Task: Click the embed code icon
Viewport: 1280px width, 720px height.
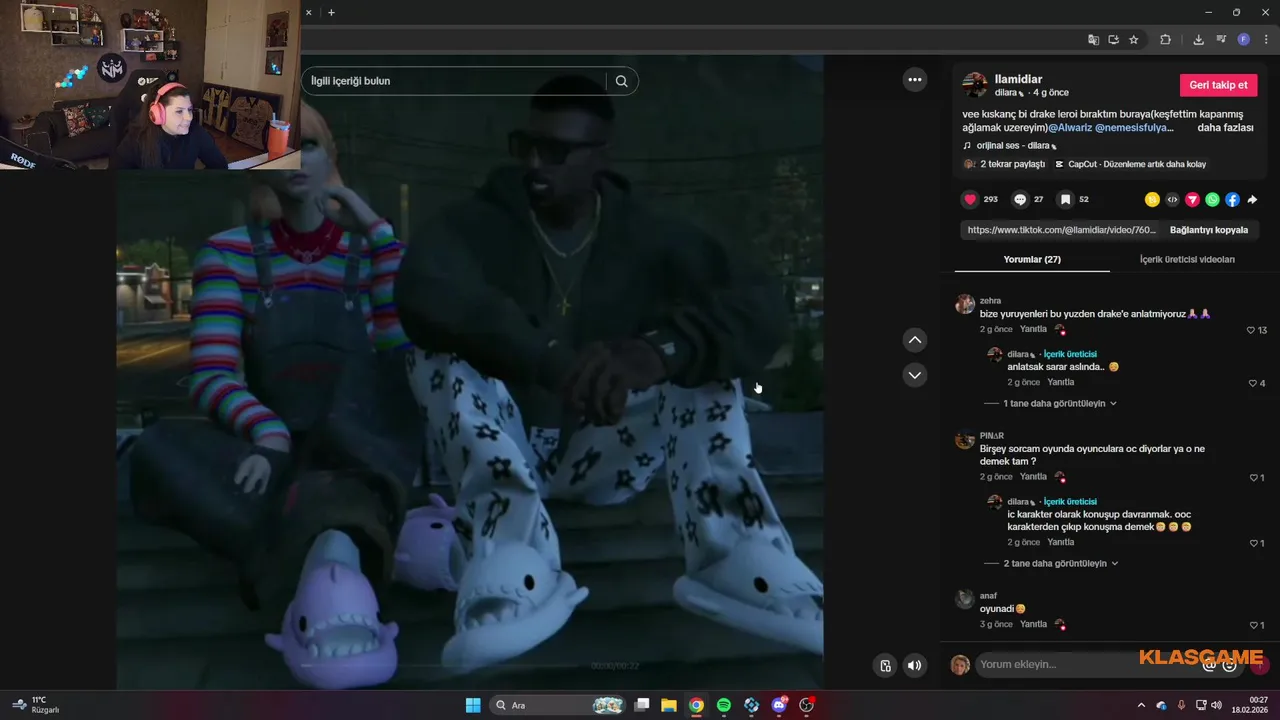Action: [x=1172, y=199]
